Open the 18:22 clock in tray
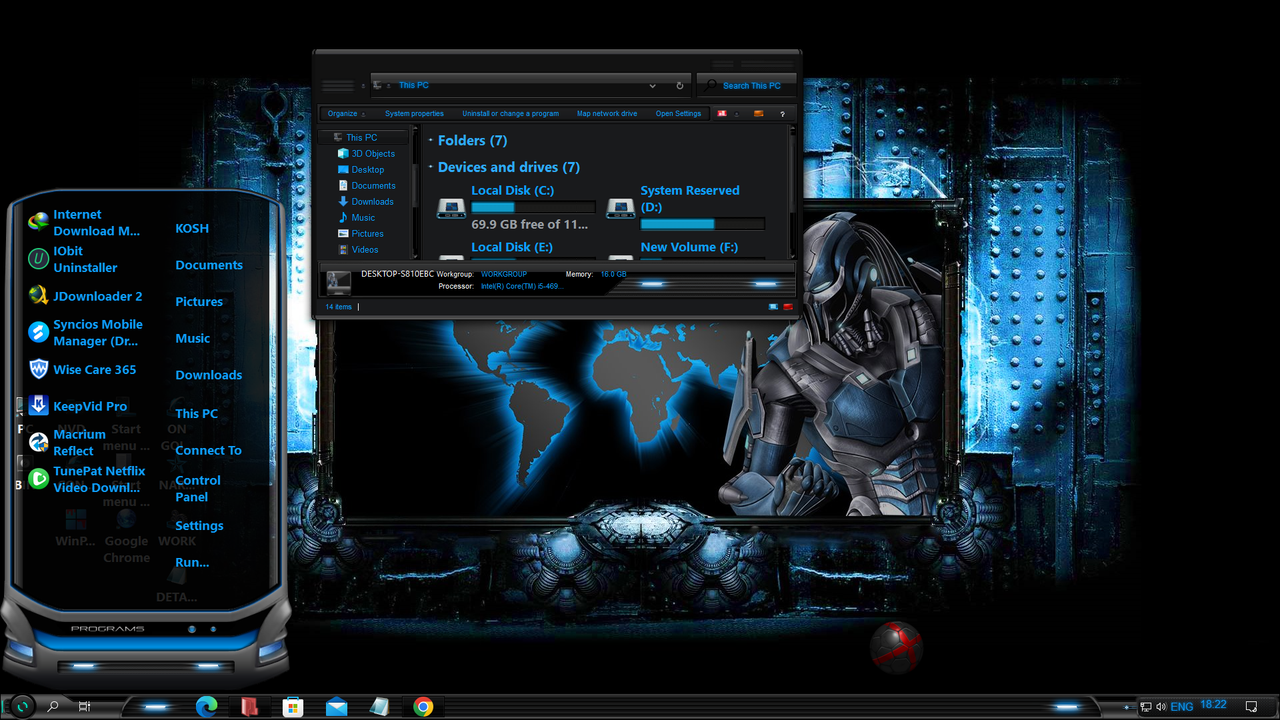This screenshot has height=720, width=1280. [x=1213, y=705]
